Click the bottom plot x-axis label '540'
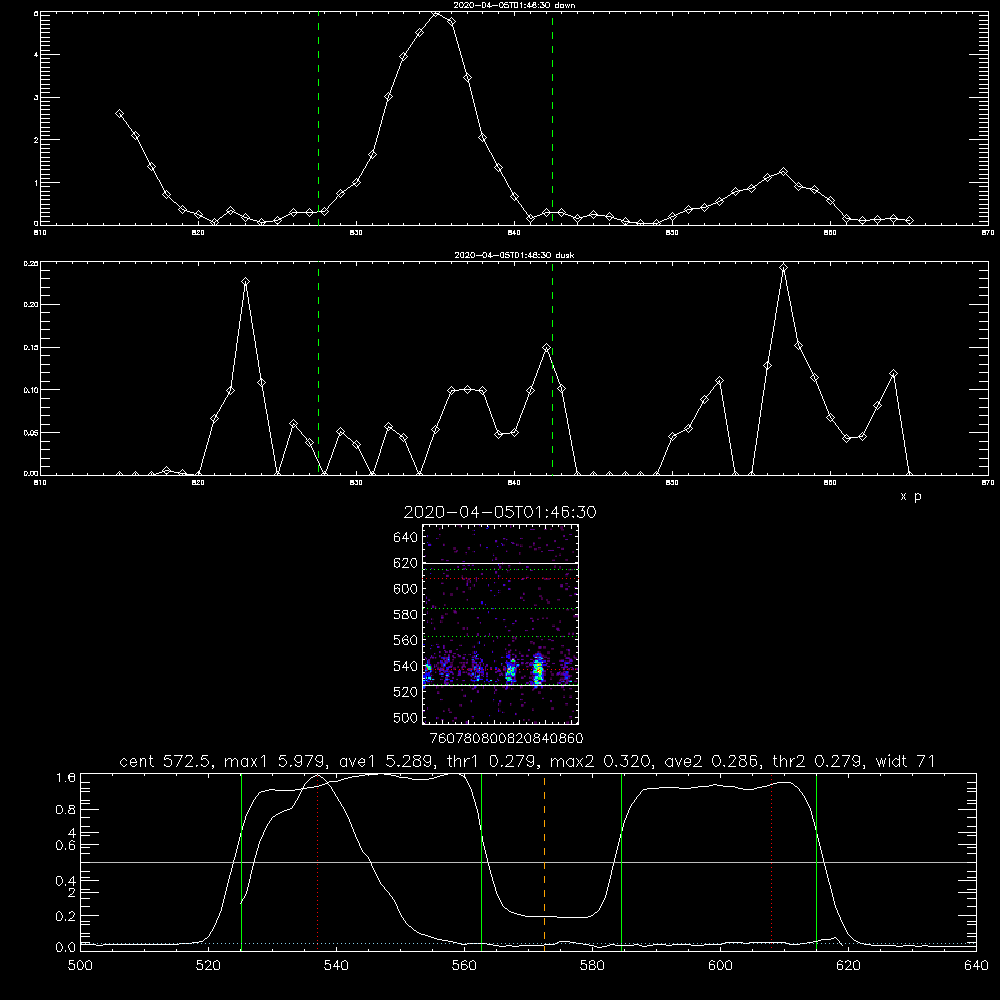The width and height of the screenshot is (1000, 1000). [336, 966]
